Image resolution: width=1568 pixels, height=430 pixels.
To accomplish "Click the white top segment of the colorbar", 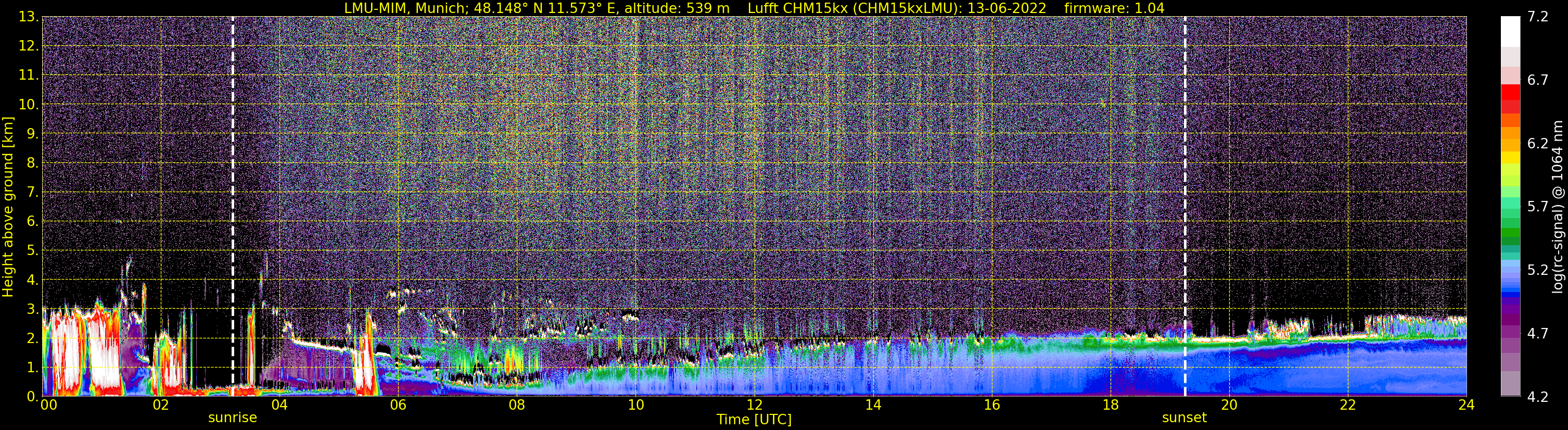I will [x=1510, y=32].
